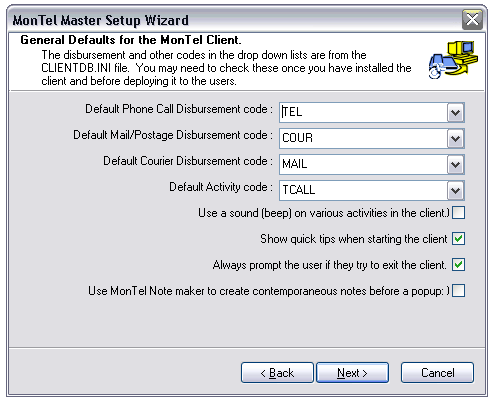
Task: Click the 'Default Mail/Postage Disbursement code' label
Action: tap(173, 135)
